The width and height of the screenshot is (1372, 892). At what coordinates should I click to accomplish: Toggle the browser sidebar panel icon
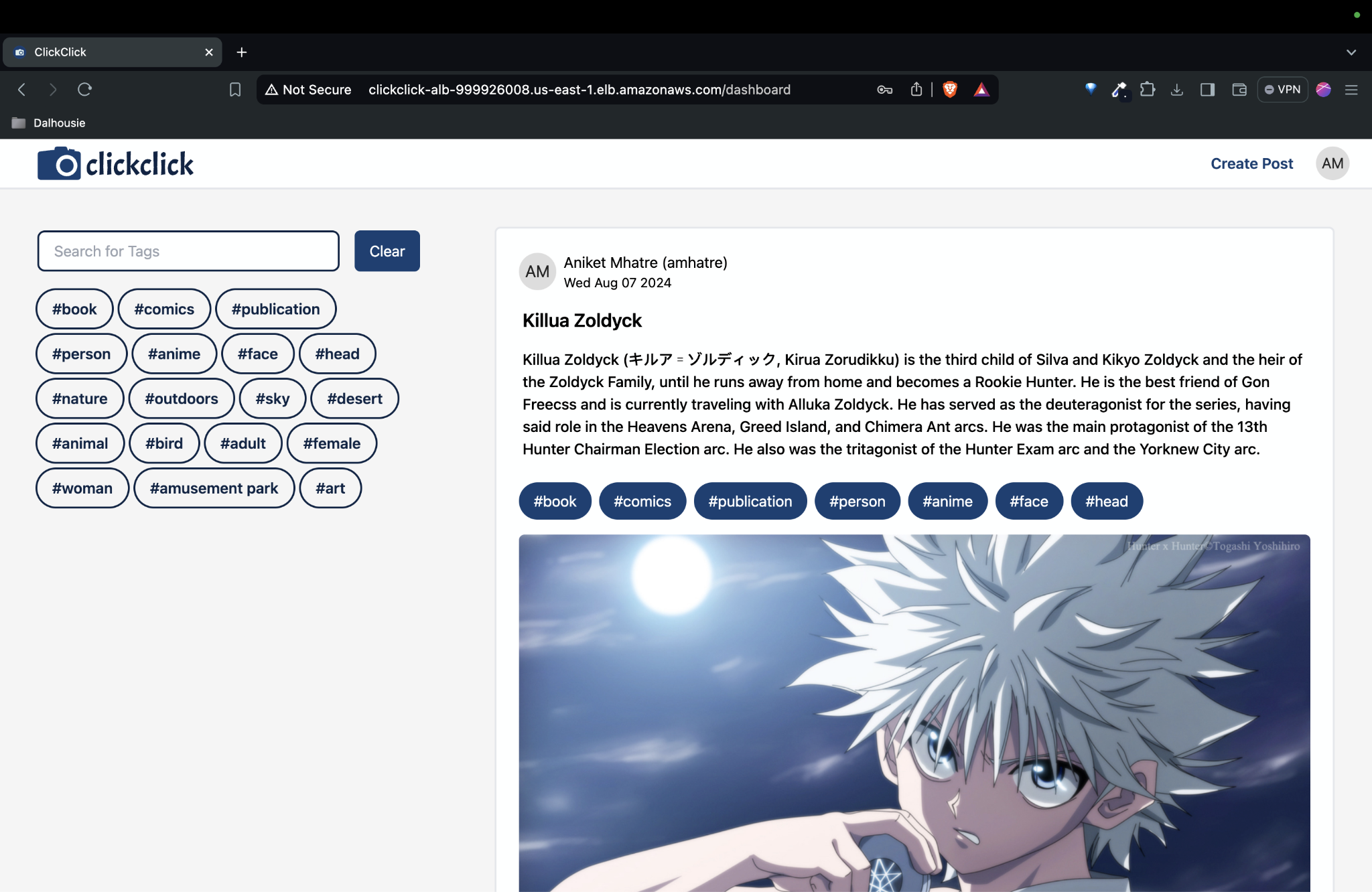click(1208, 89)
